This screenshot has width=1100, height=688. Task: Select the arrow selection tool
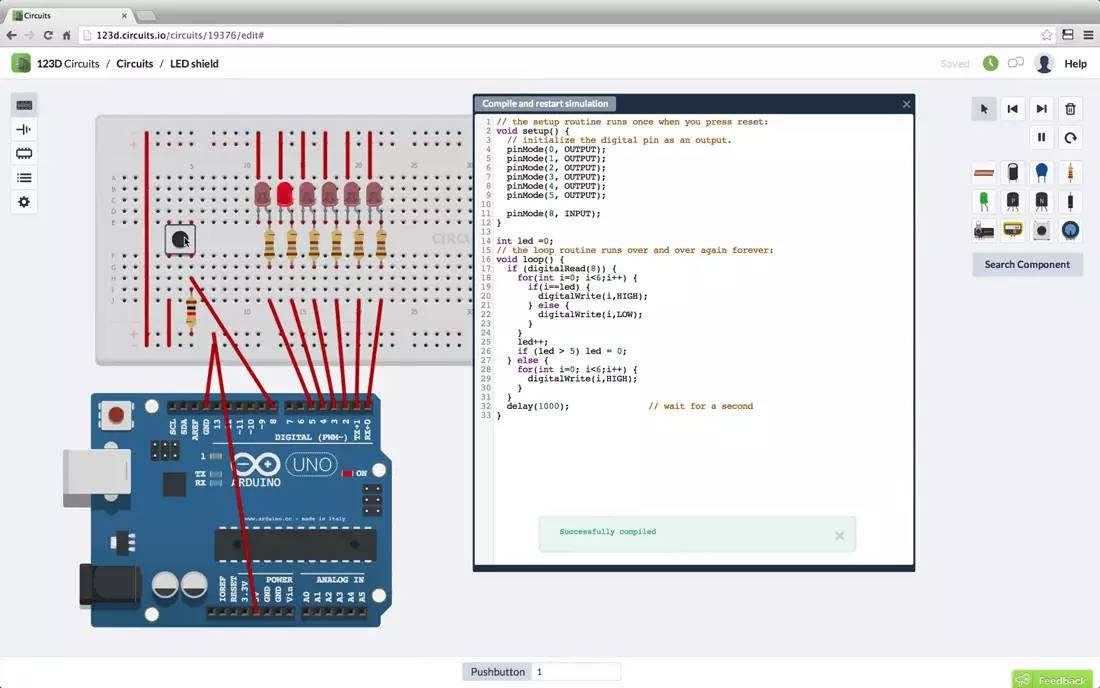(x=984, y=108)
